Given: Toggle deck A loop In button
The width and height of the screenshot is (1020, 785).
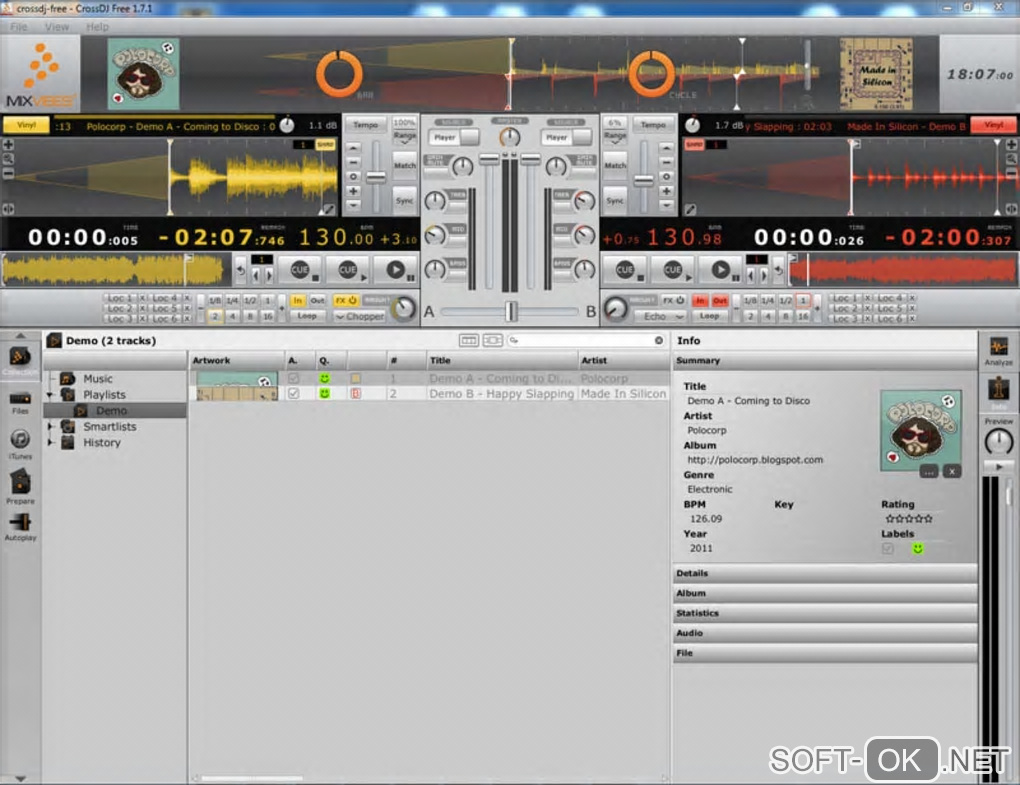Looking at the screenshot, I should (297, 300).
